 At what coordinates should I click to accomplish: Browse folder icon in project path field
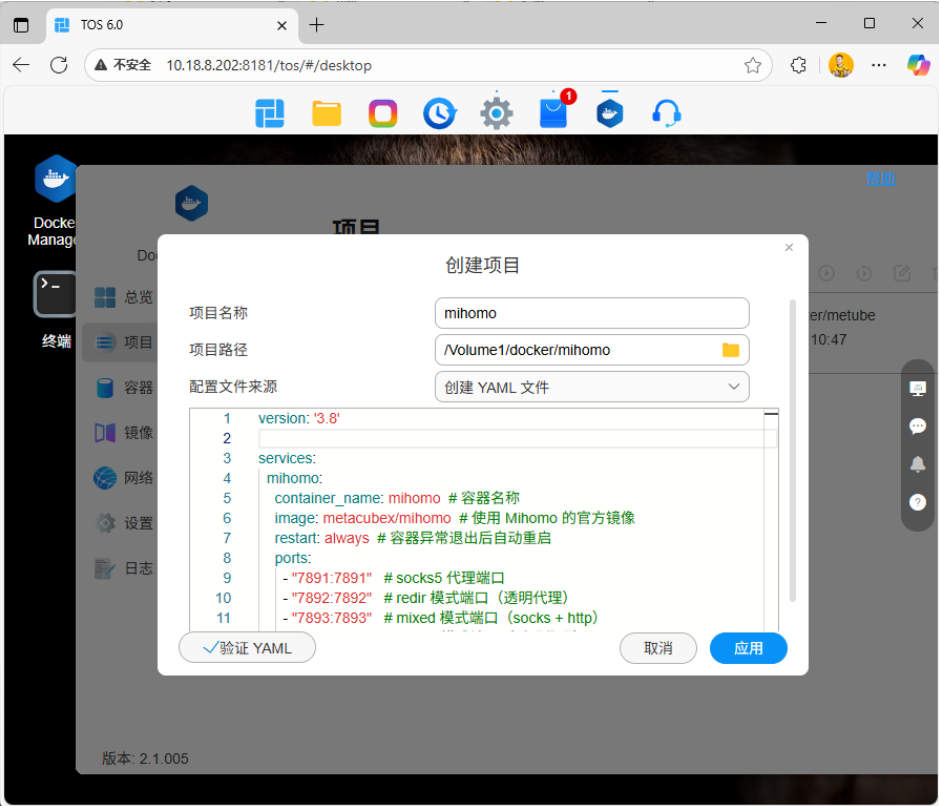coord(731,350)
